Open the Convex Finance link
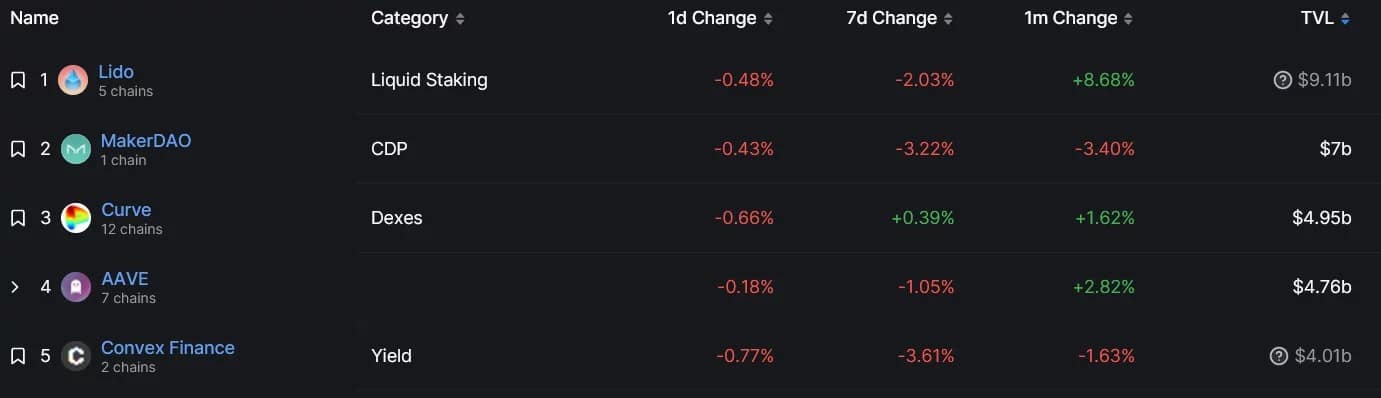The image size is (1381, 398). pos(168,348)
